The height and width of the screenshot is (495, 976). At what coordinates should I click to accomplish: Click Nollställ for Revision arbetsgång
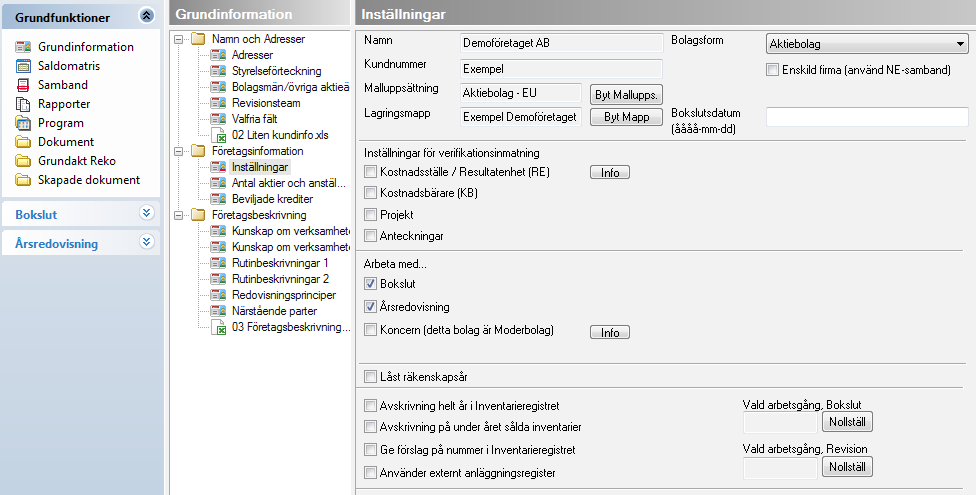tap(847, 466)
